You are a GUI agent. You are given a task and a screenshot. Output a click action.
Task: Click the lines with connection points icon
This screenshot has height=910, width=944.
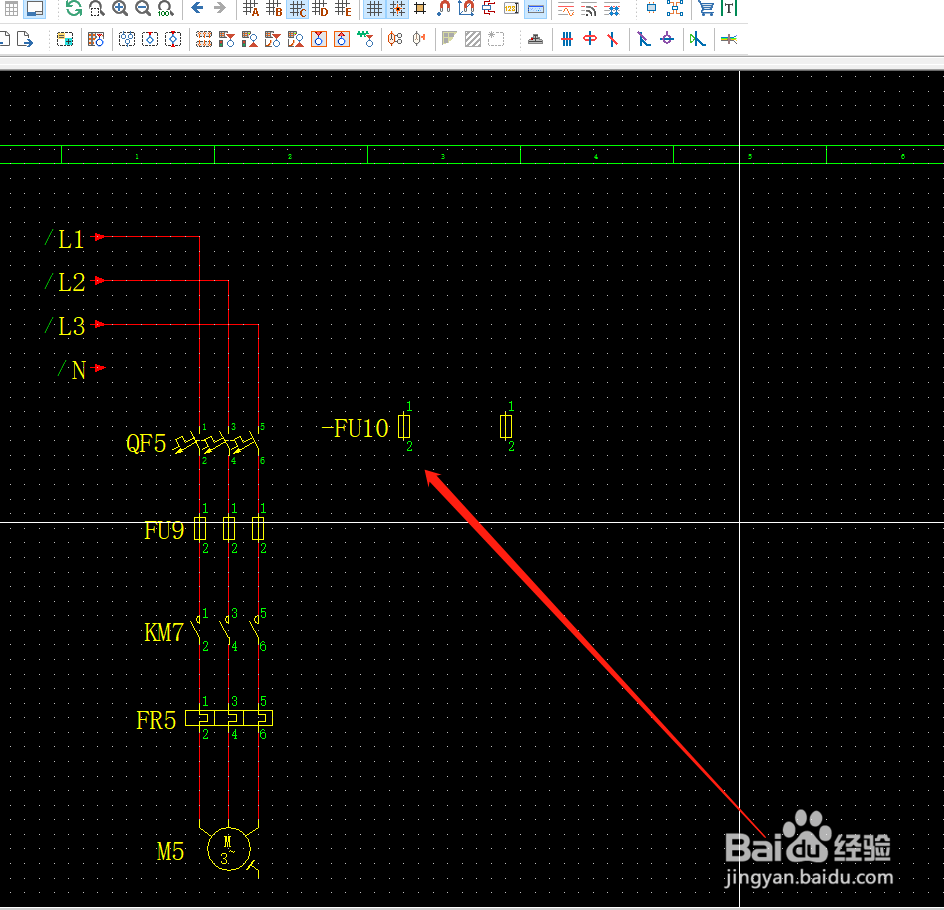(612, 8)
